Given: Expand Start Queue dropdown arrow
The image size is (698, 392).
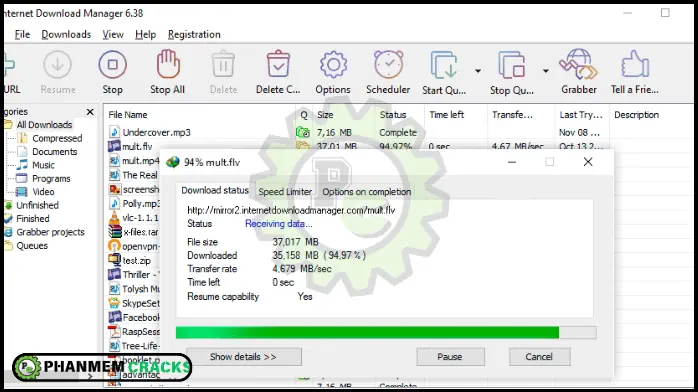Looking at the screenshot, I should click(478, 71).
